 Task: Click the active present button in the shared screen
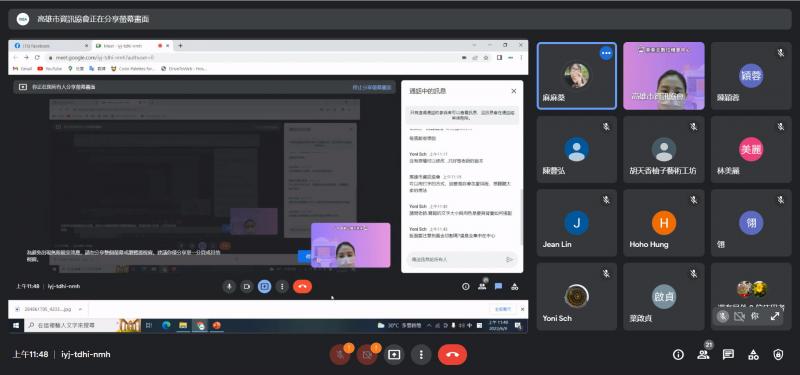click(x=264, y=286)
